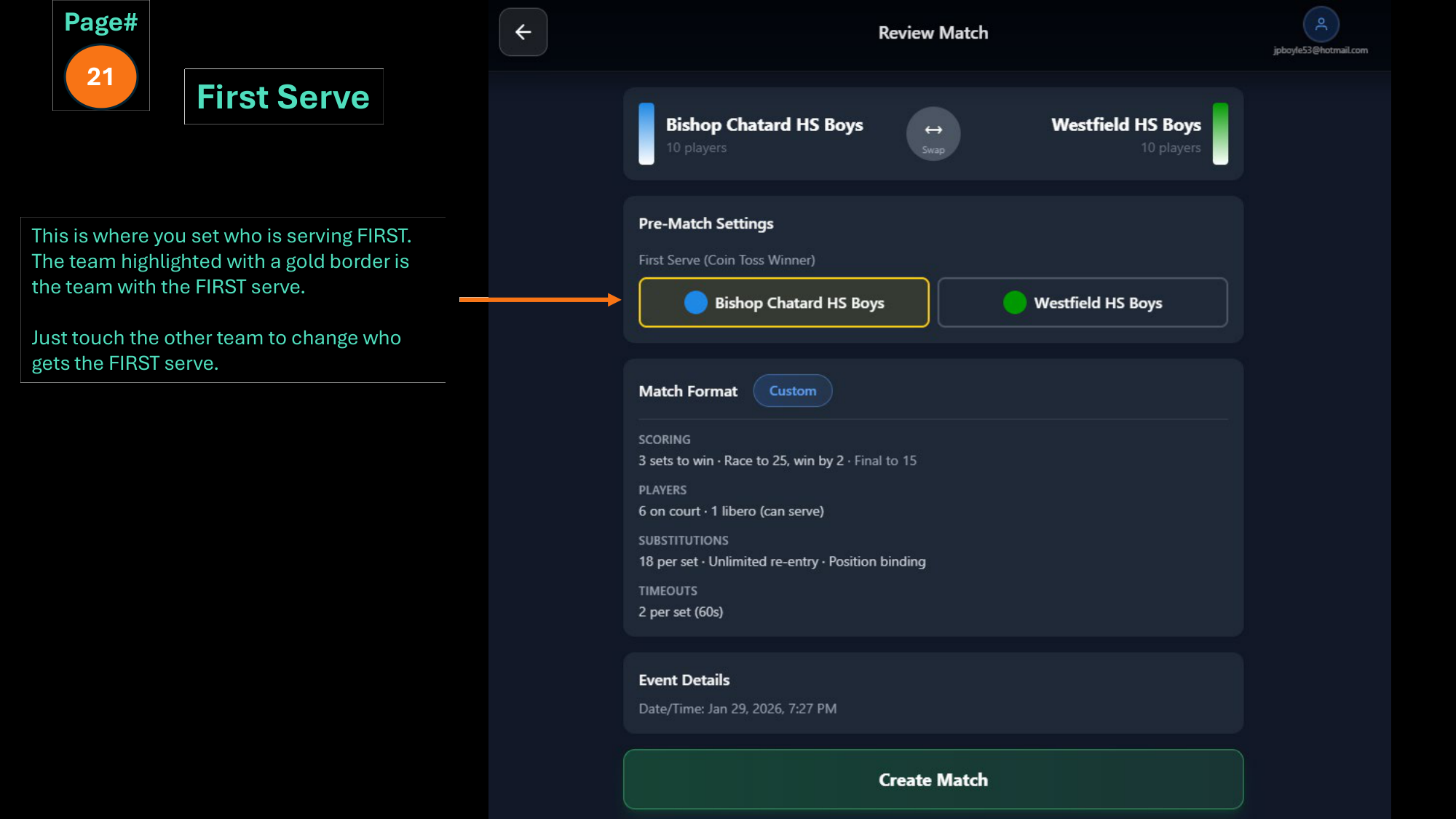
Task: Click the blue Bishop Chatard color bar
Action: pos(646,134)
